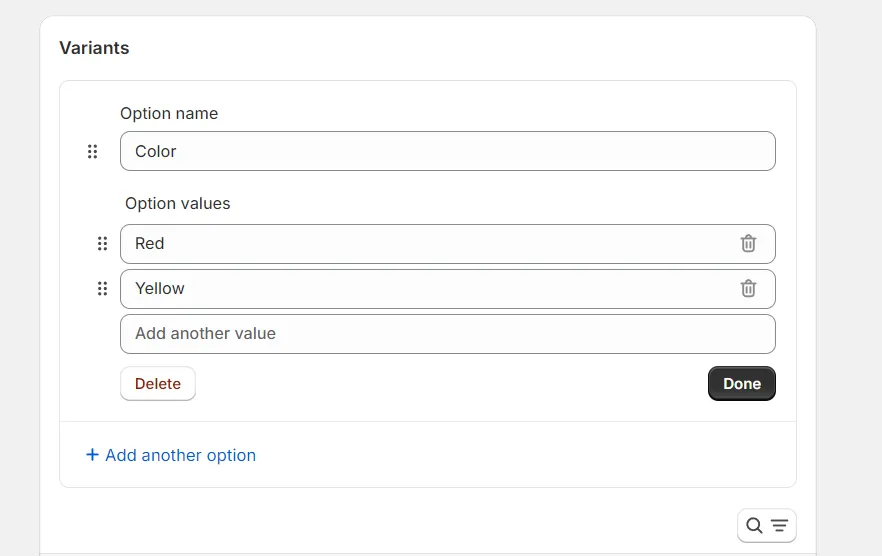This screenshot has width=882, height=556.
Task: Click into the Yellow option value field
Action: (448, 289)
